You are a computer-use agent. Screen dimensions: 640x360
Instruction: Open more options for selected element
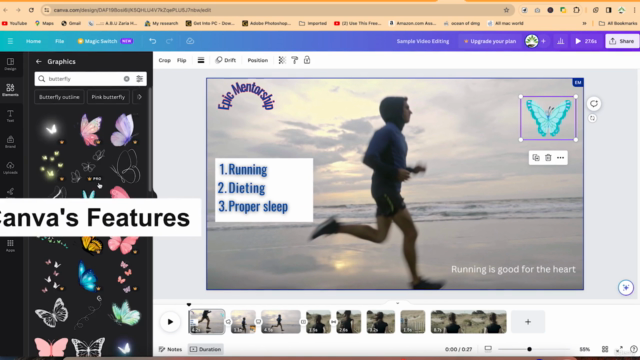(x=560, y=158)
